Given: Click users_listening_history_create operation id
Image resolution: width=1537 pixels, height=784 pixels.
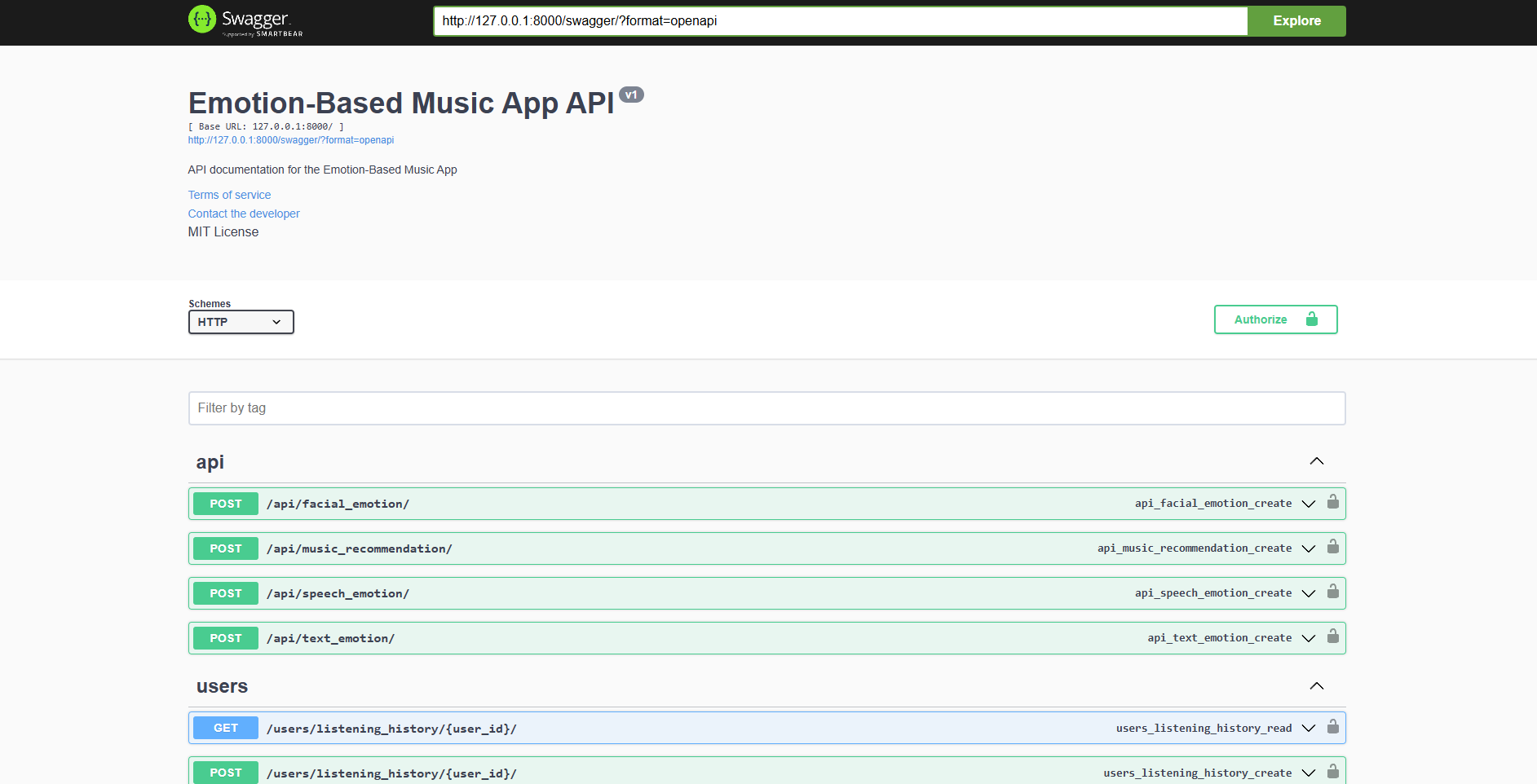Looking at the screenshot, I should 1198,773.
